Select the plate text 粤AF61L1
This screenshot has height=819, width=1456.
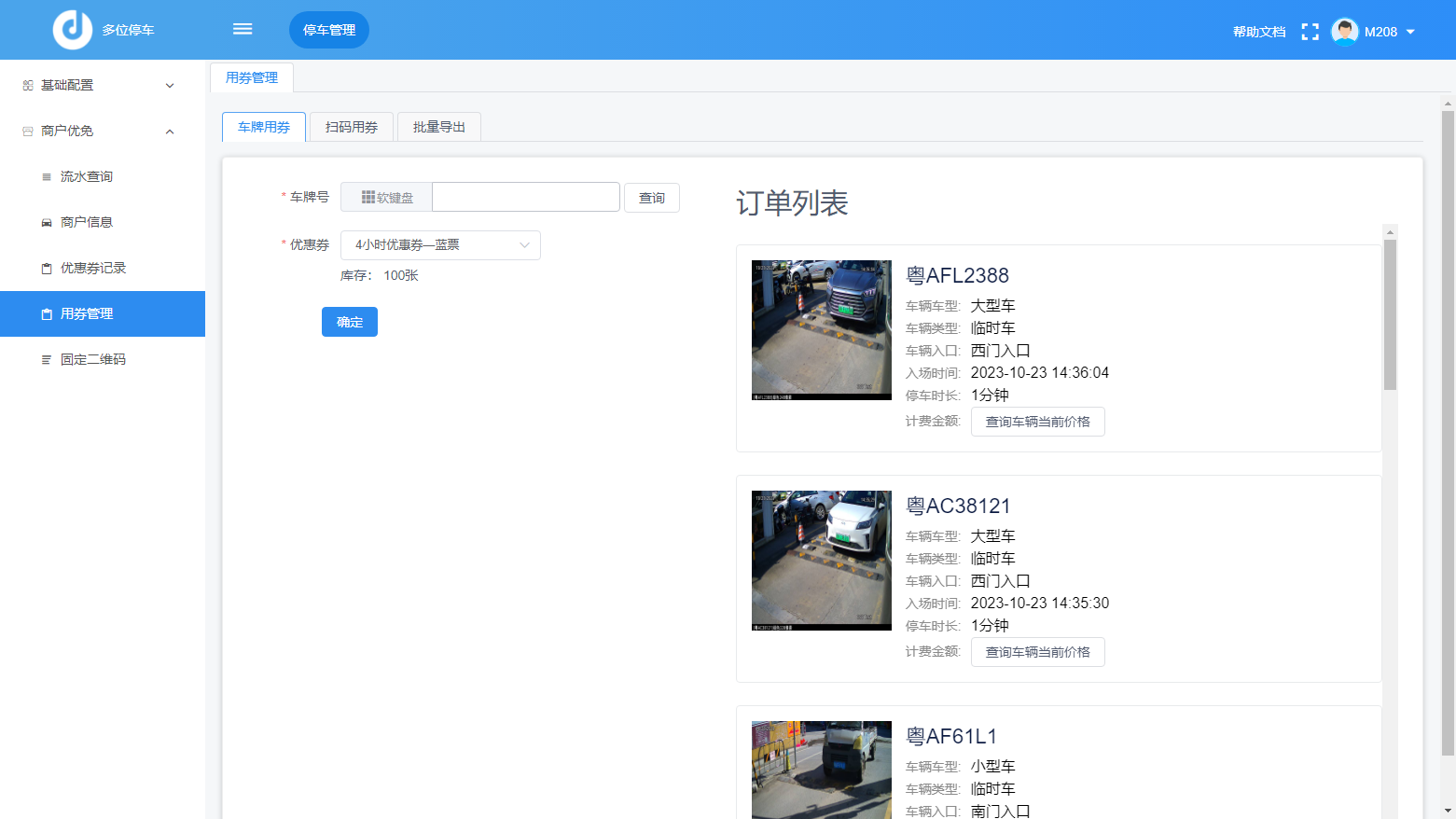click(951, 736)
